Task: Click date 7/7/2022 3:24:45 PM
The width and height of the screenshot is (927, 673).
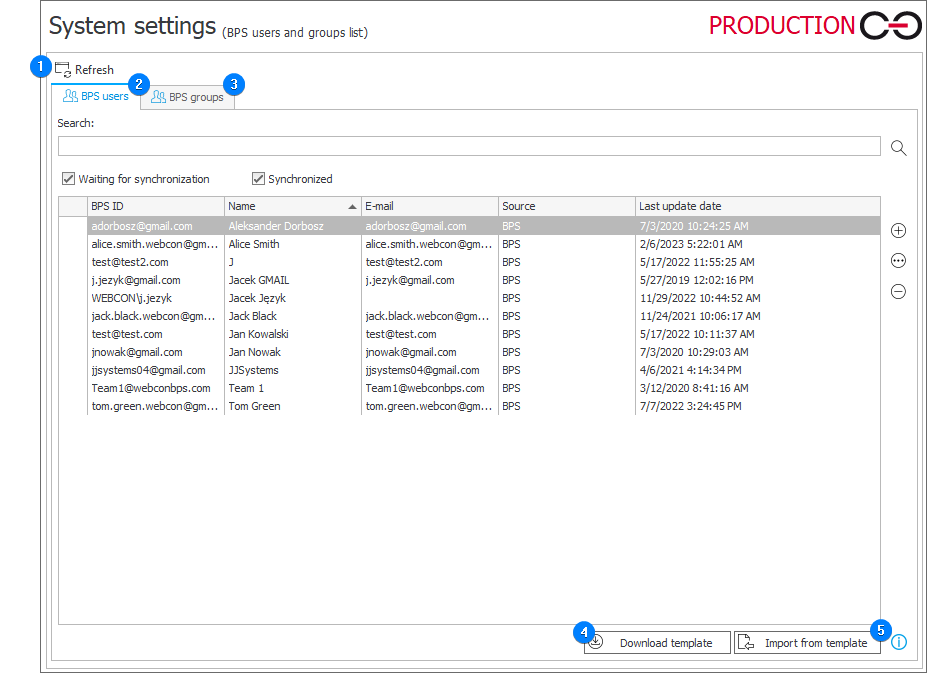Action: [690, 406]
